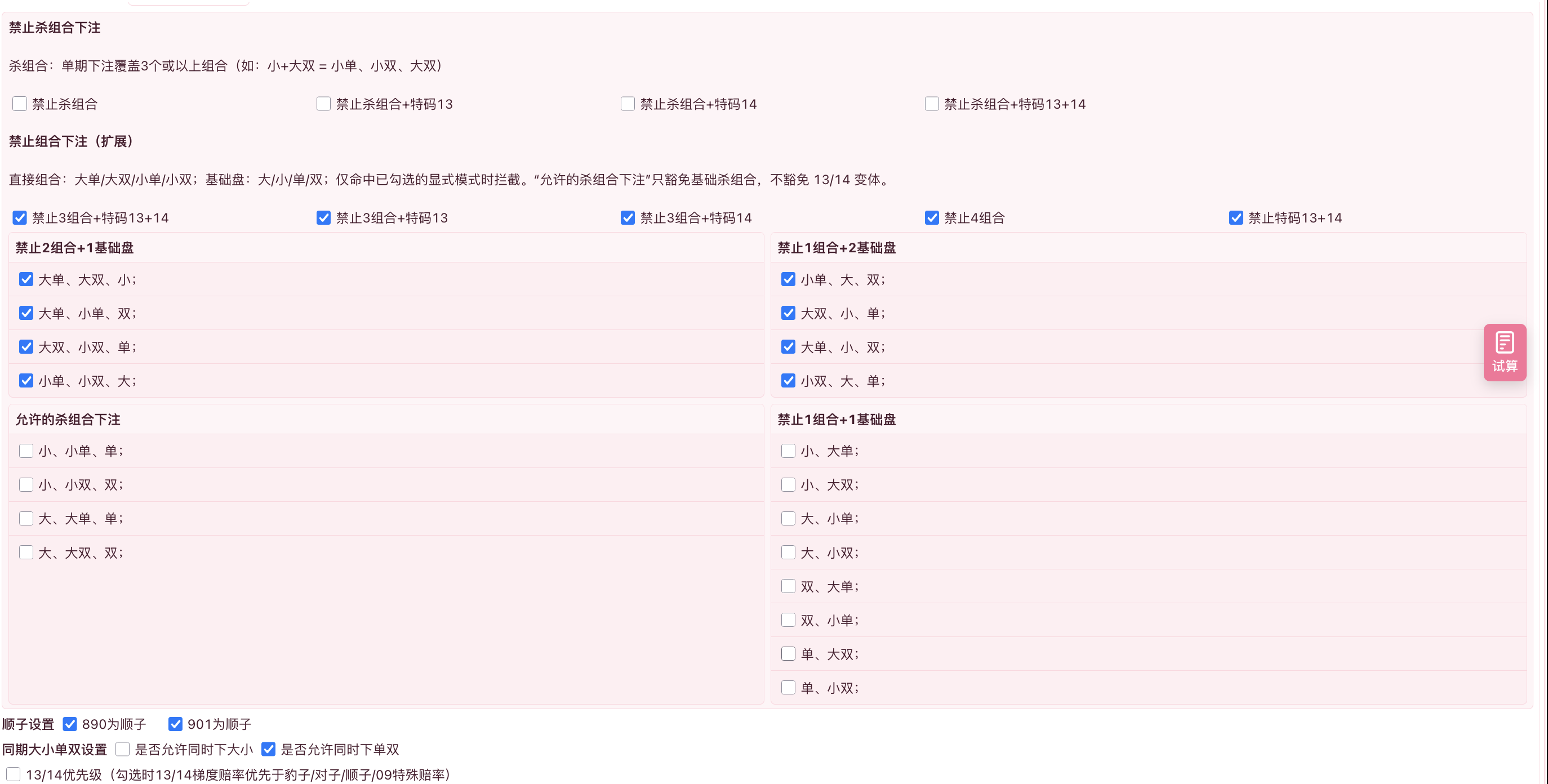1548x784 pixels.
Task: Check 小、小双、双 allowed combination
Action: coord(26,485)
